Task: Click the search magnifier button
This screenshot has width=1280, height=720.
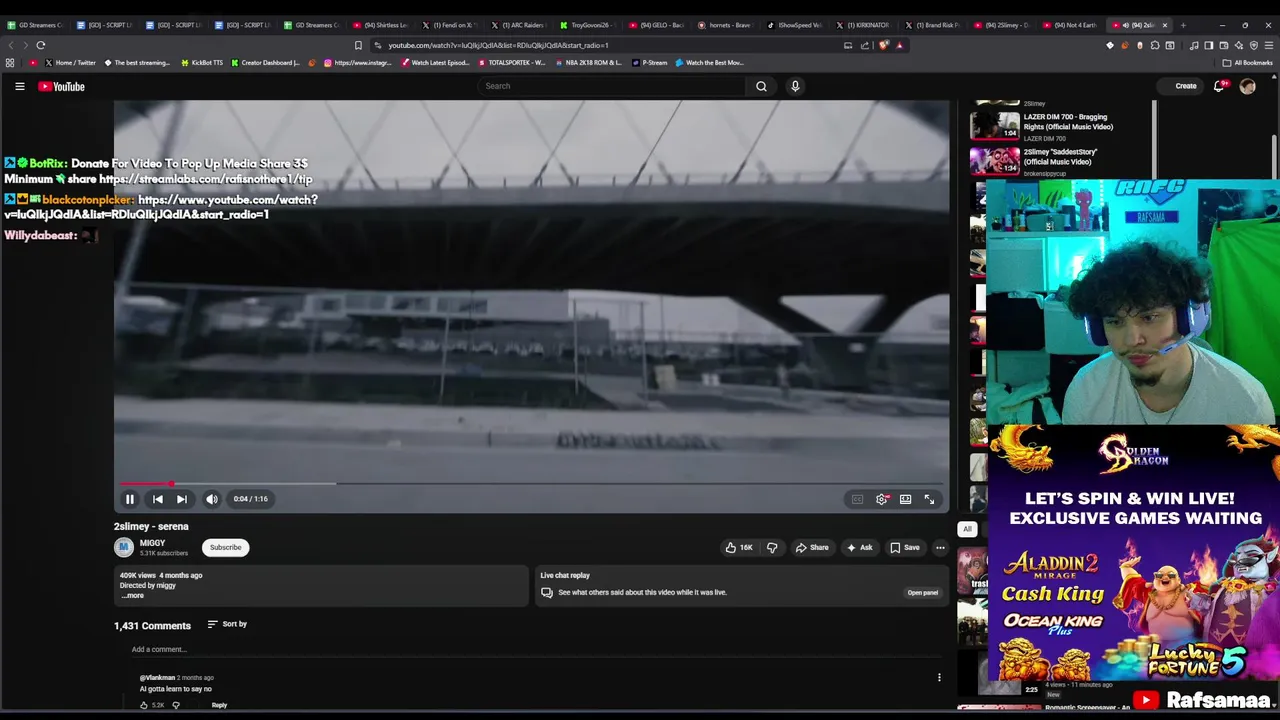Action: click(x=761, y=86)
